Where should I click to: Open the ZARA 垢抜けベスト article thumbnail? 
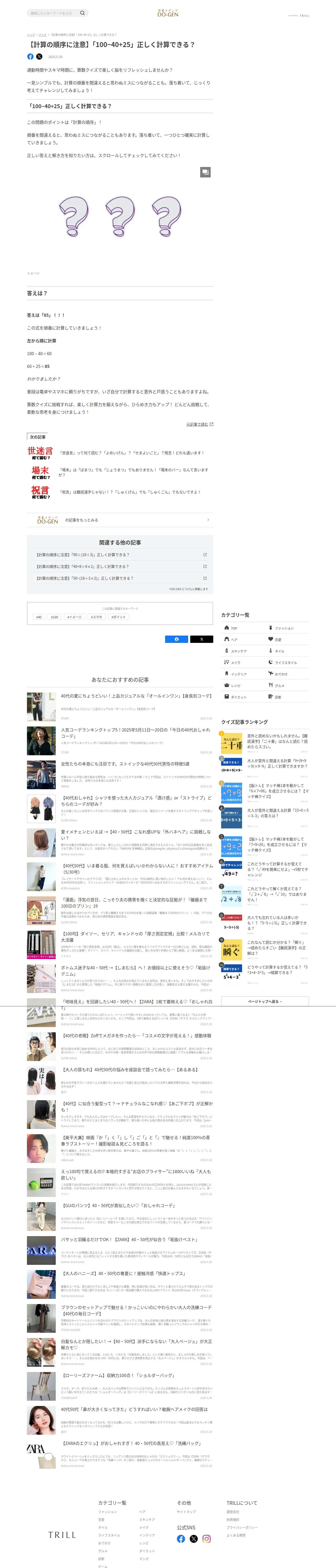(x=41, y=1250)
